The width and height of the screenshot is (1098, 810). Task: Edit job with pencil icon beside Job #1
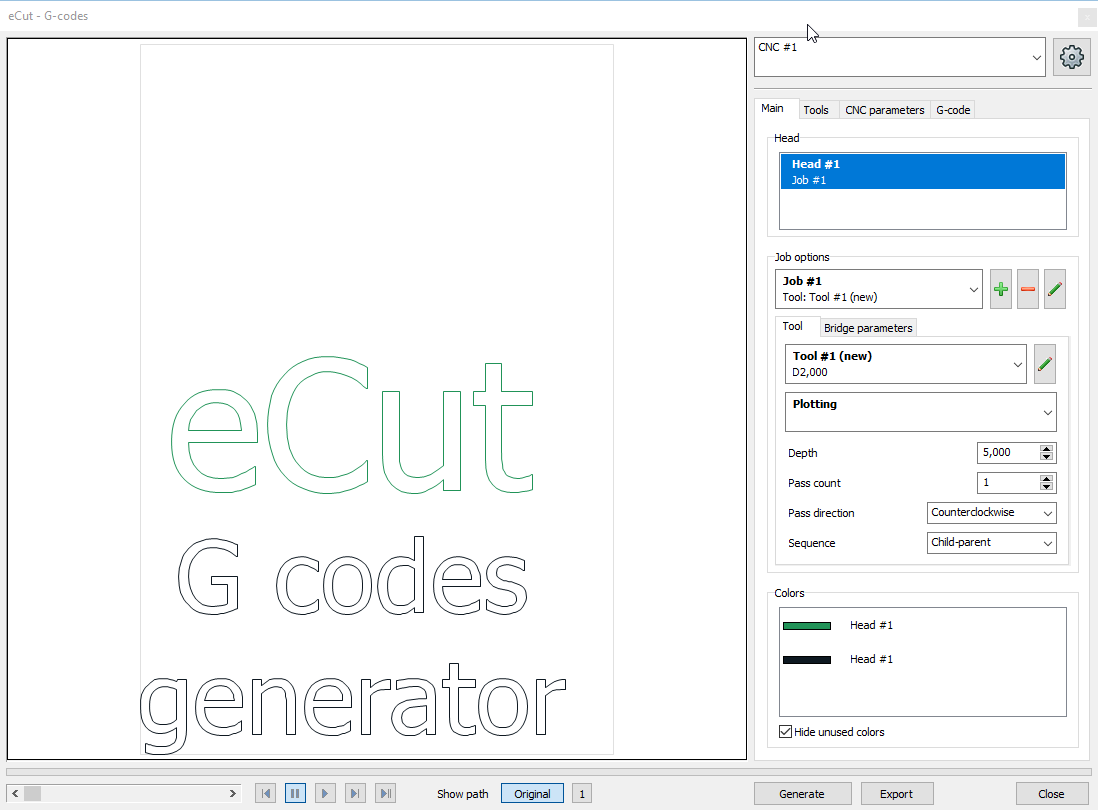(x=1055, y=289)
